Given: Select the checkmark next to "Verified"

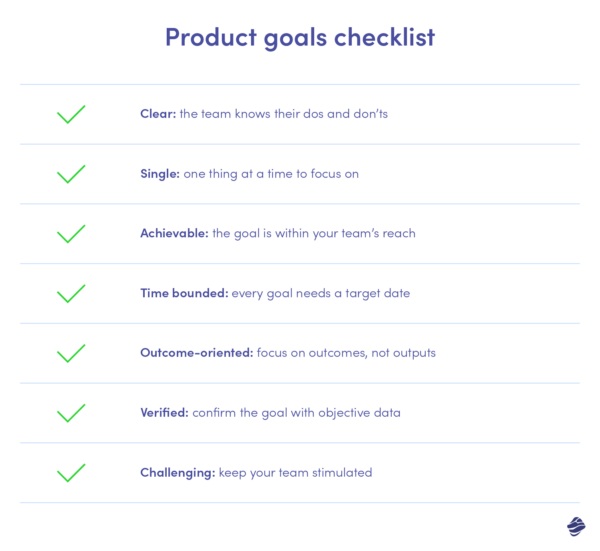Looking at the screenshot, I should 71,413.
